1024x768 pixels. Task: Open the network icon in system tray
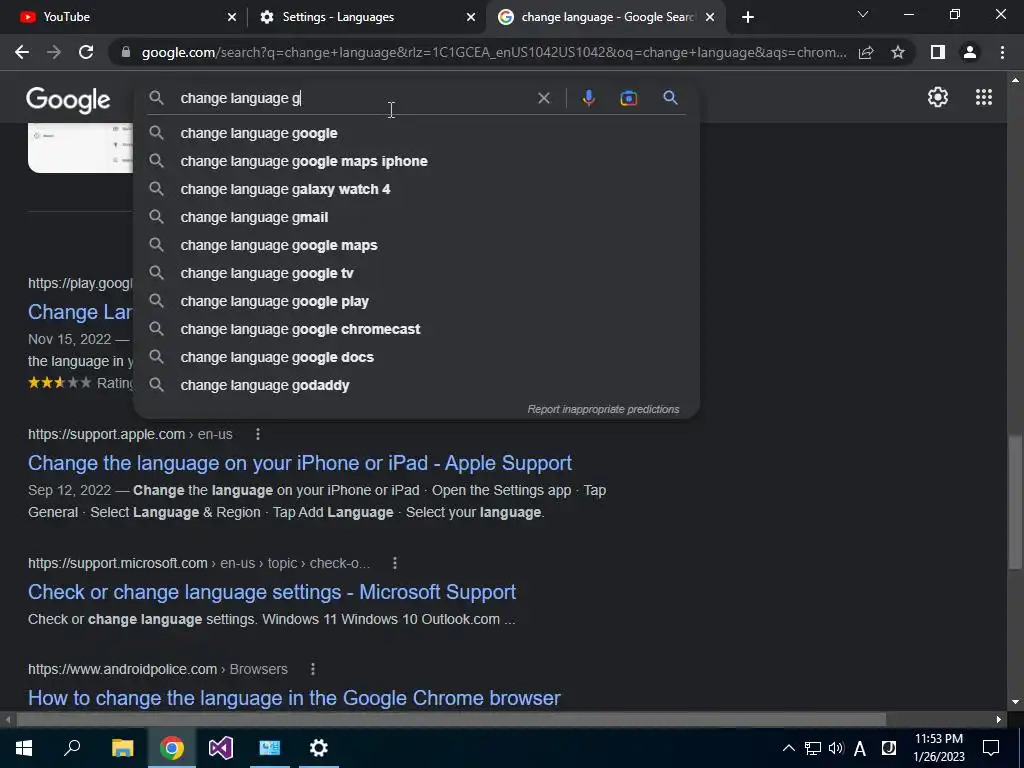812,748
